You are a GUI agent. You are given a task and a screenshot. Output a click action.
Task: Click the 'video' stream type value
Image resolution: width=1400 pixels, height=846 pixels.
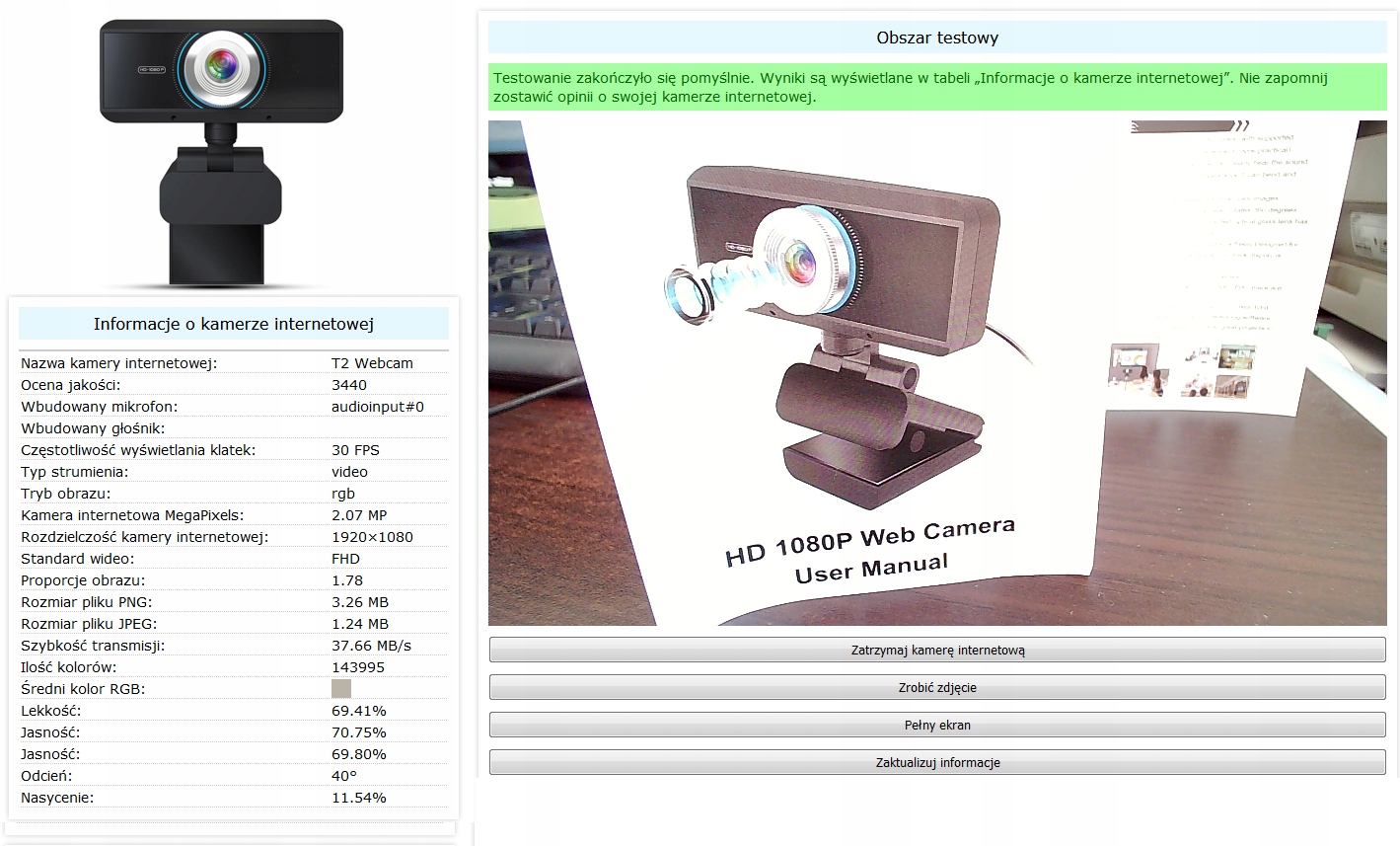click(x=349, y=472)
